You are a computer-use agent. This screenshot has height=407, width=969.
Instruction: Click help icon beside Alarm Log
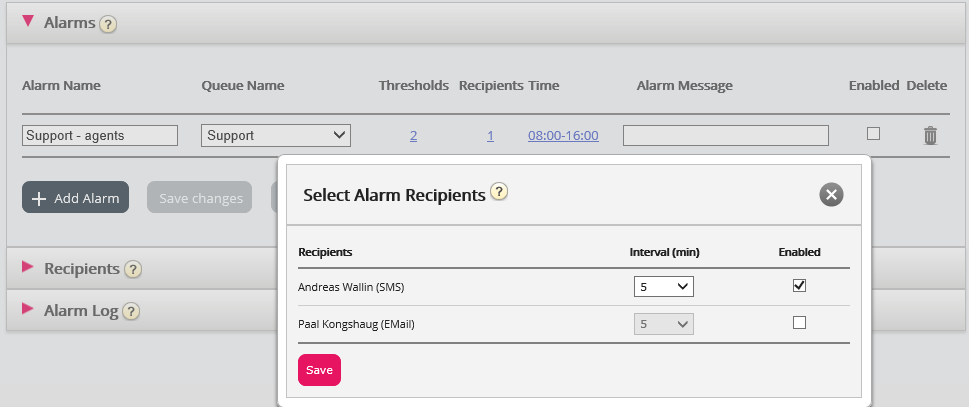131,311
